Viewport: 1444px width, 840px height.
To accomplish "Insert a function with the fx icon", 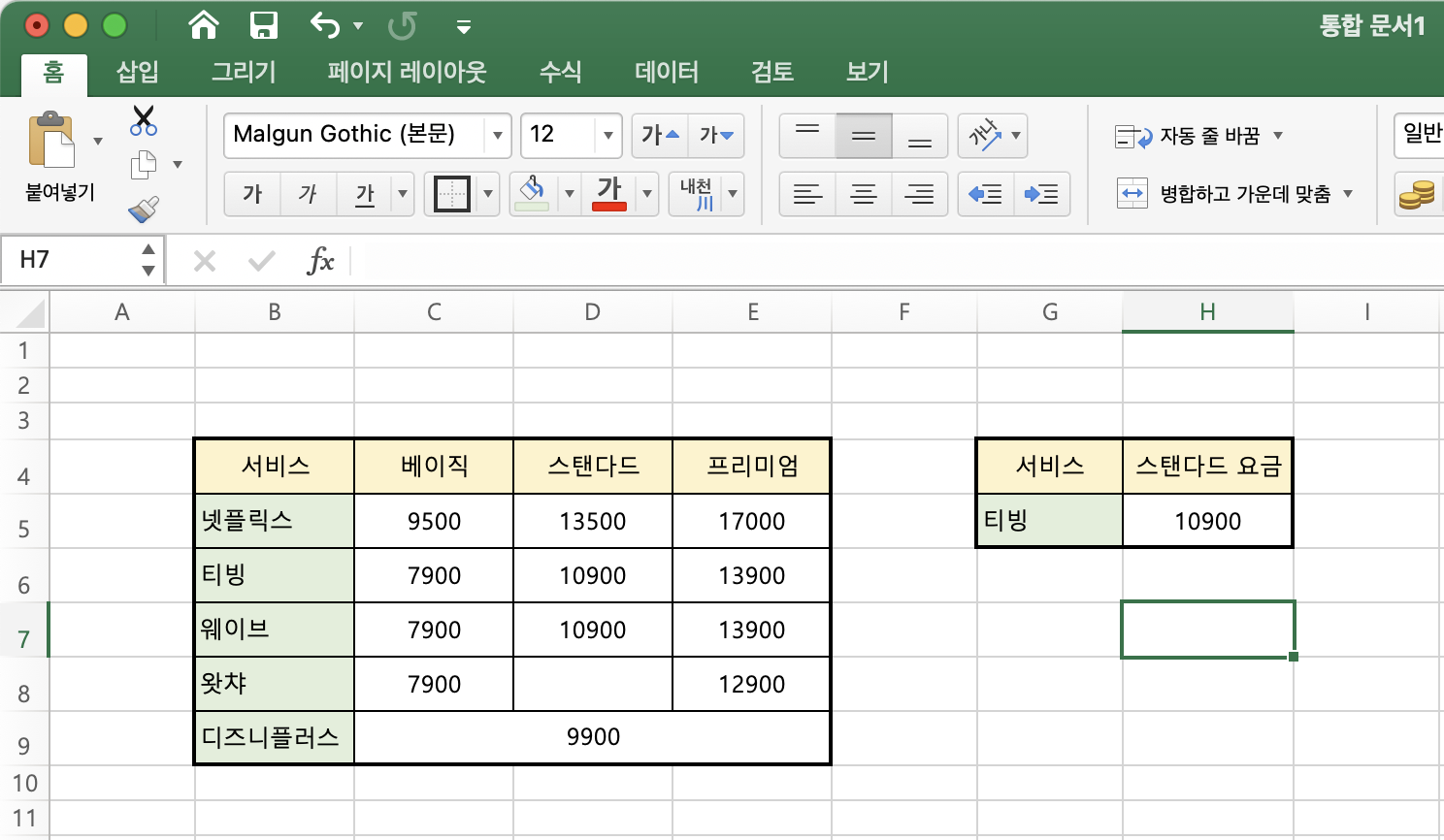I will tap(320, 260).
